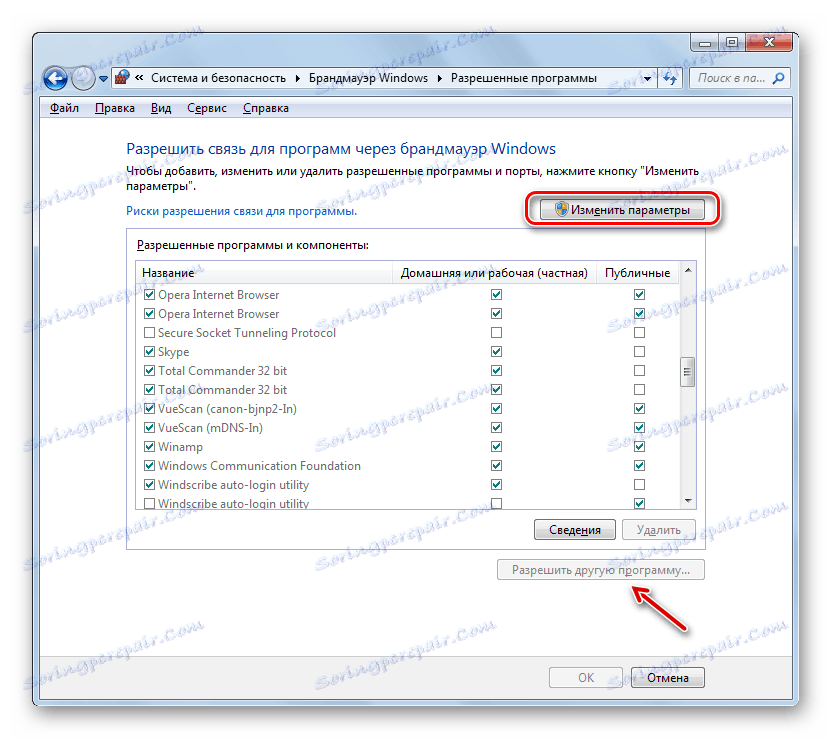Click the Система и безопасность breadcrumb

click(218, 78)
